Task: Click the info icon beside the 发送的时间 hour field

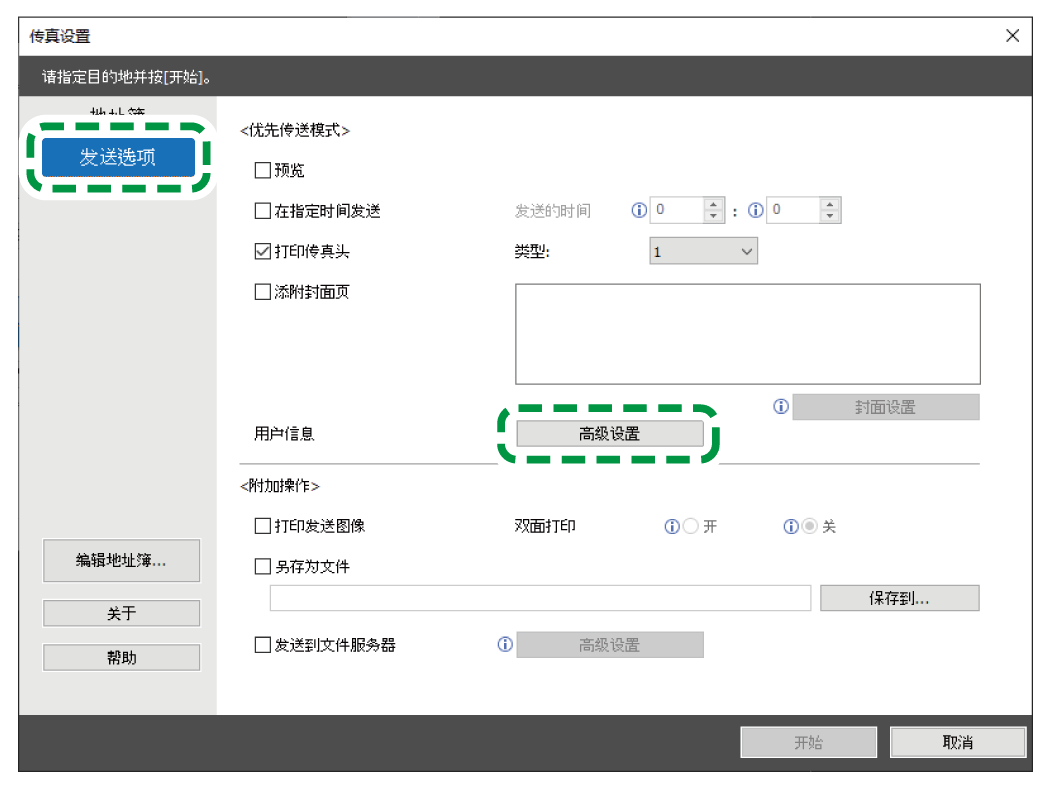Action: pyautogui.click(x=639, y=210)
